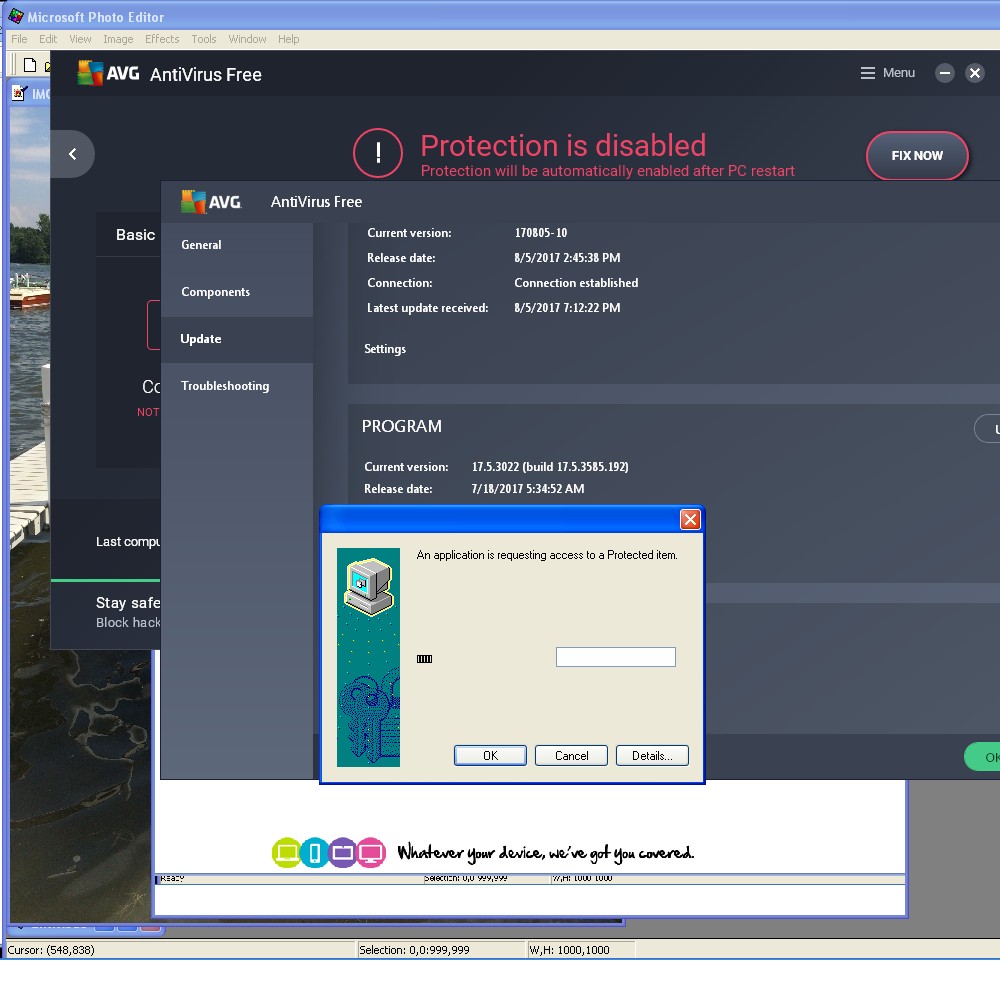Select the Troubleshooting settings tab
1000x1000 pixels.
click(225, 386)
